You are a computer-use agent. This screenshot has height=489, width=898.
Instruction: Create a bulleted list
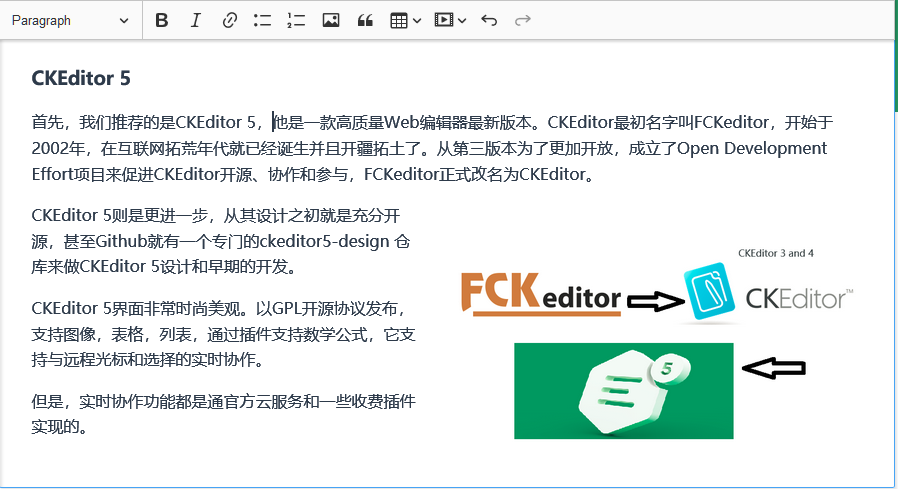tap(262, 21)
